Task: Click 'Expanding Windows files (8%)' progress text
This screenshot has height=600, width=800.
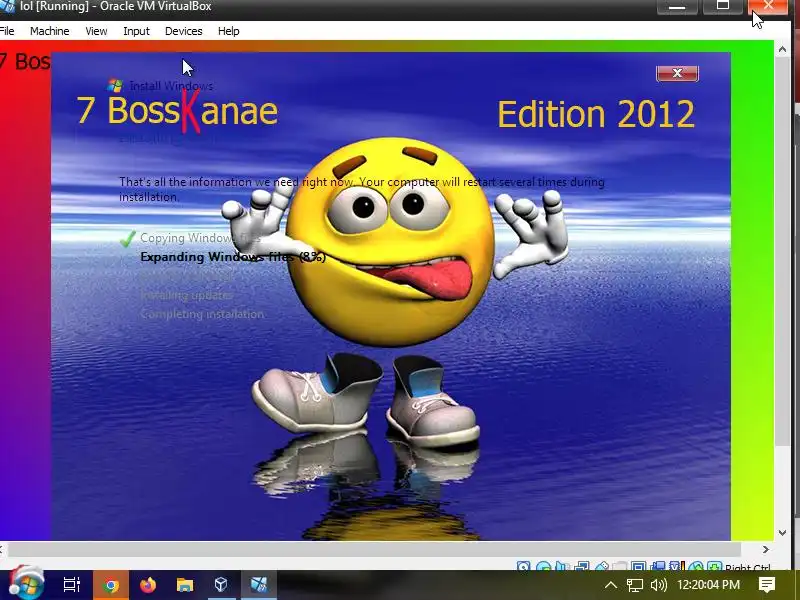Action: [x=233, y=257]
